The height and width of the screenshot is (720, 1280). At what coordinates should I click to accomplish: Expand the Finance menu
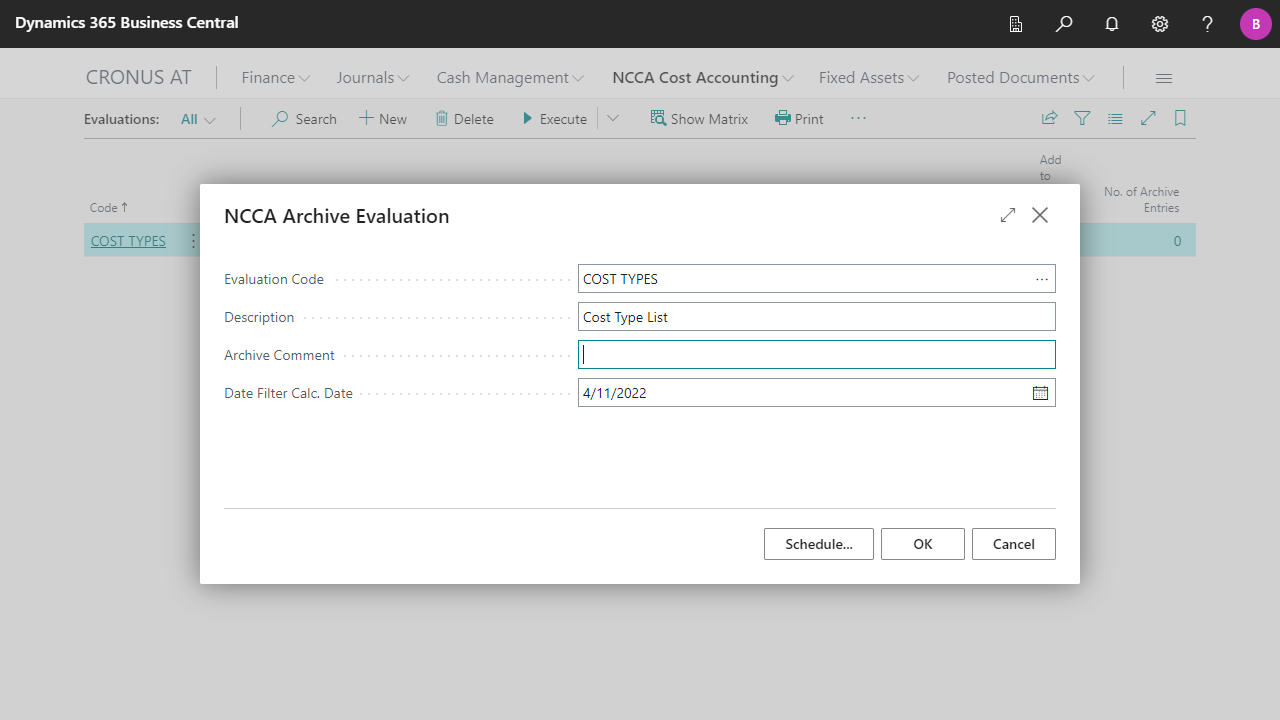pyautogui.click(x=275, y=77)
